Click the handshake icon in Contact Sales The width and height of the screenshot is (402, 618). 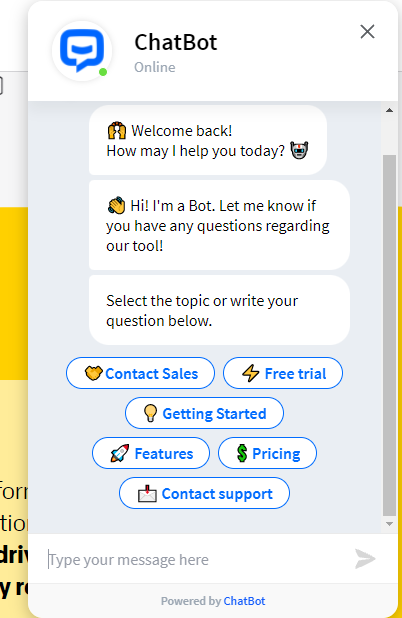click(x=93, y=373)
